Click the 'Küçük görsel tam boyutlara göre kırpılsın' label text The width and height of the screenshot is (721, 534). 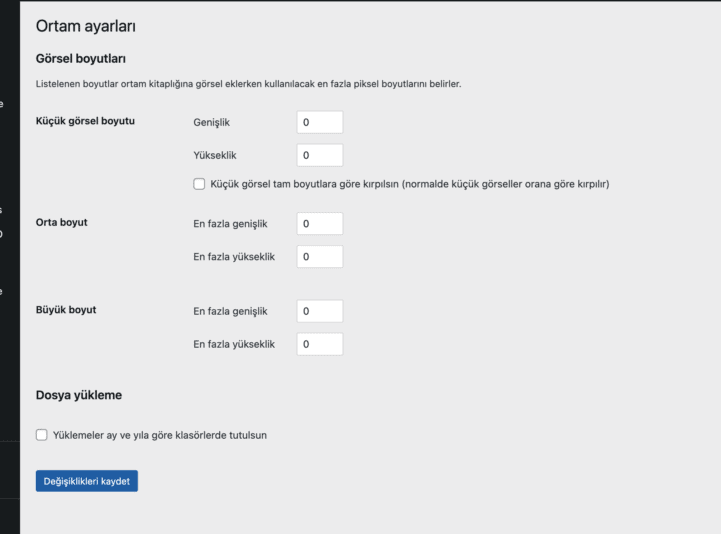410,184
